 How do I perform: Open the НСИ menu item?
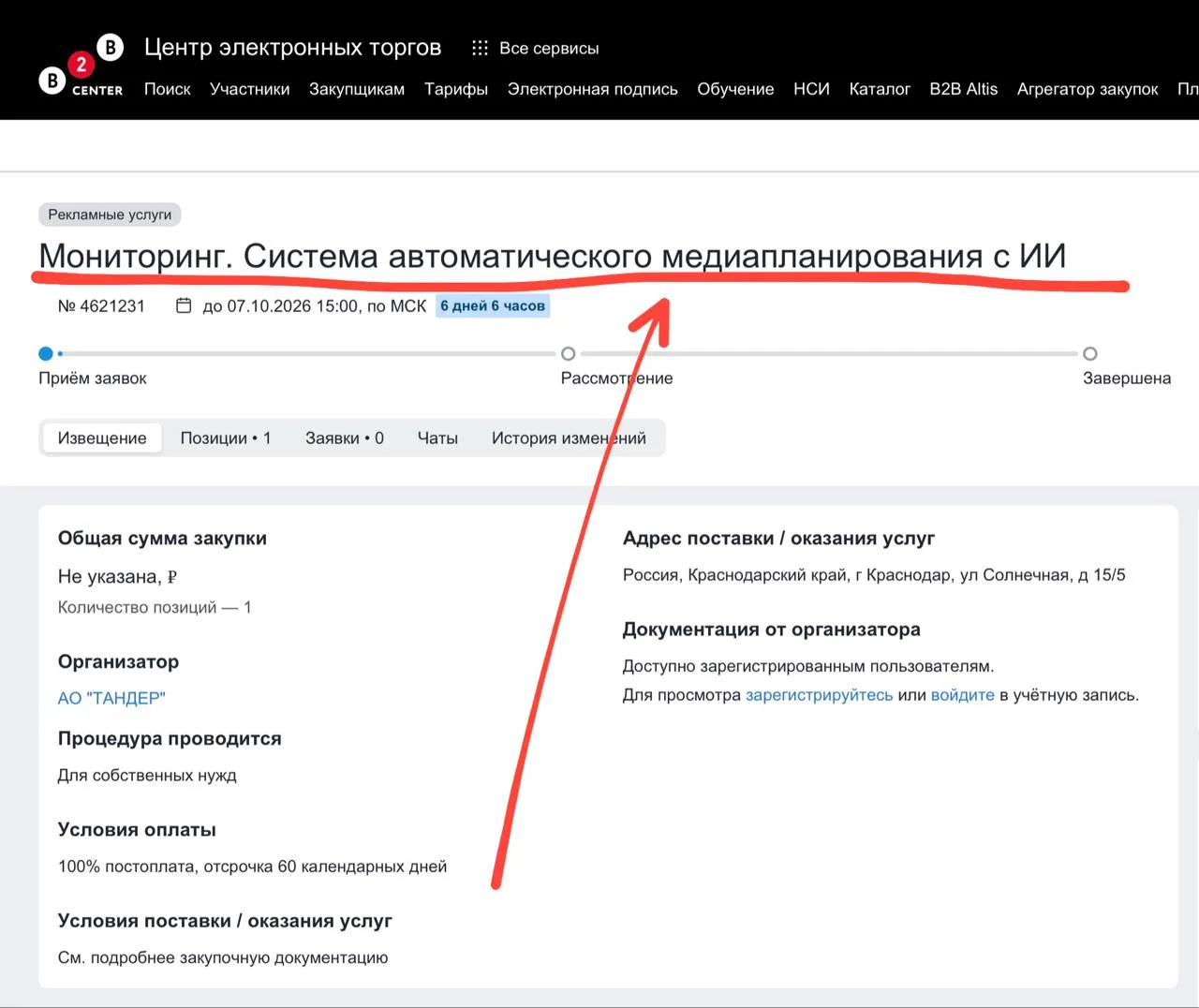coord(811,89)
